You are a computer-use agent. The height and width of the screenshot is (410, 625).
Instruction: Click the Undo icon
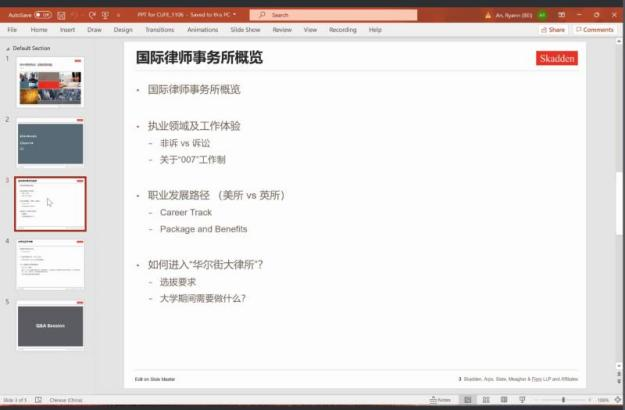click(75, 15)
